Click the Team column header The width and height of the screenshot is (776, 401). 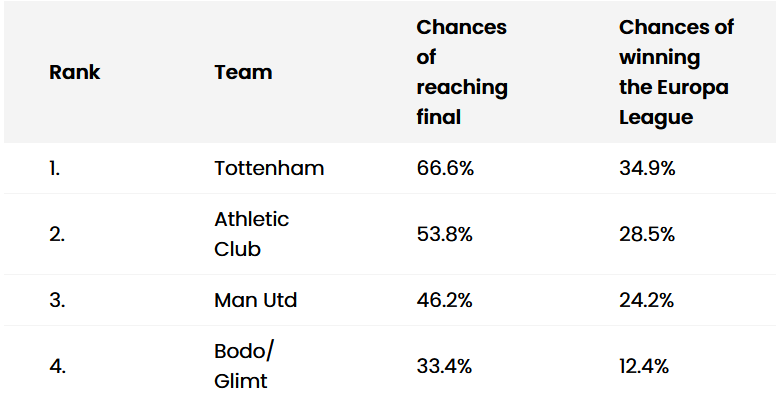click(243, 72)
